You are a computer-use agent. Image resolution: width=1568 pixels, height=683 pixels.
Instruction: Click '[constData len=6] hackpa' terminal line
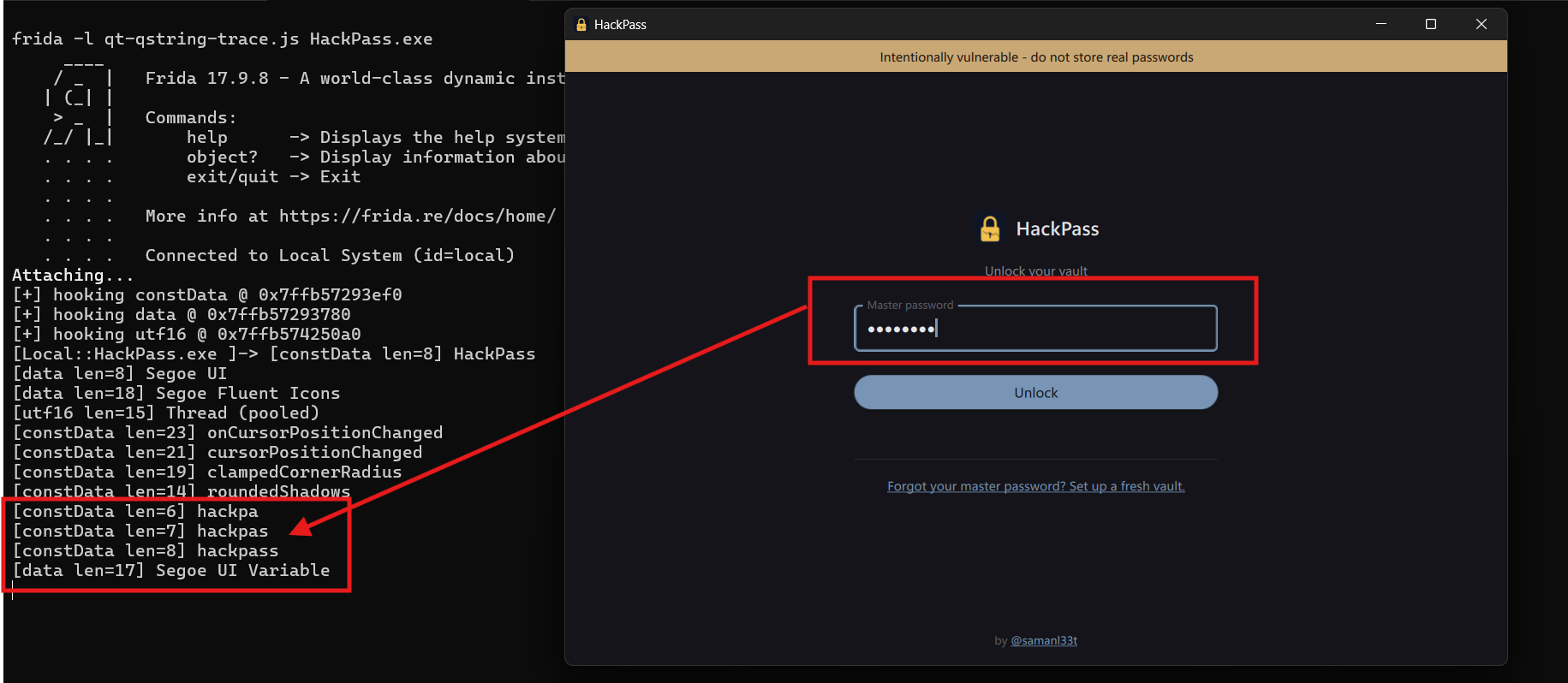tap(135, 511)
